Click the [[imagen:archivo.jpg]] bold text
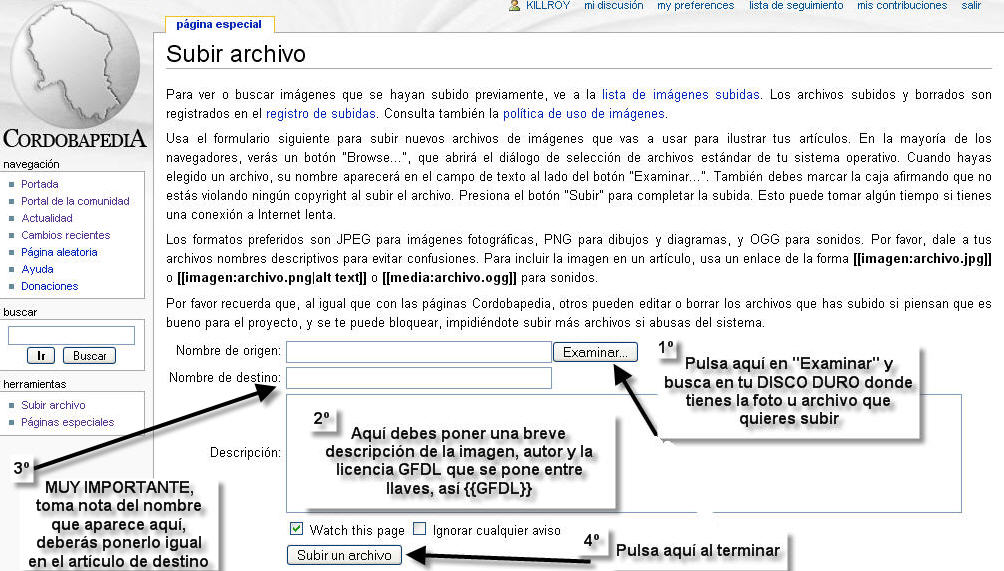This screenshot has width=1004, height=571. point(922,259)
